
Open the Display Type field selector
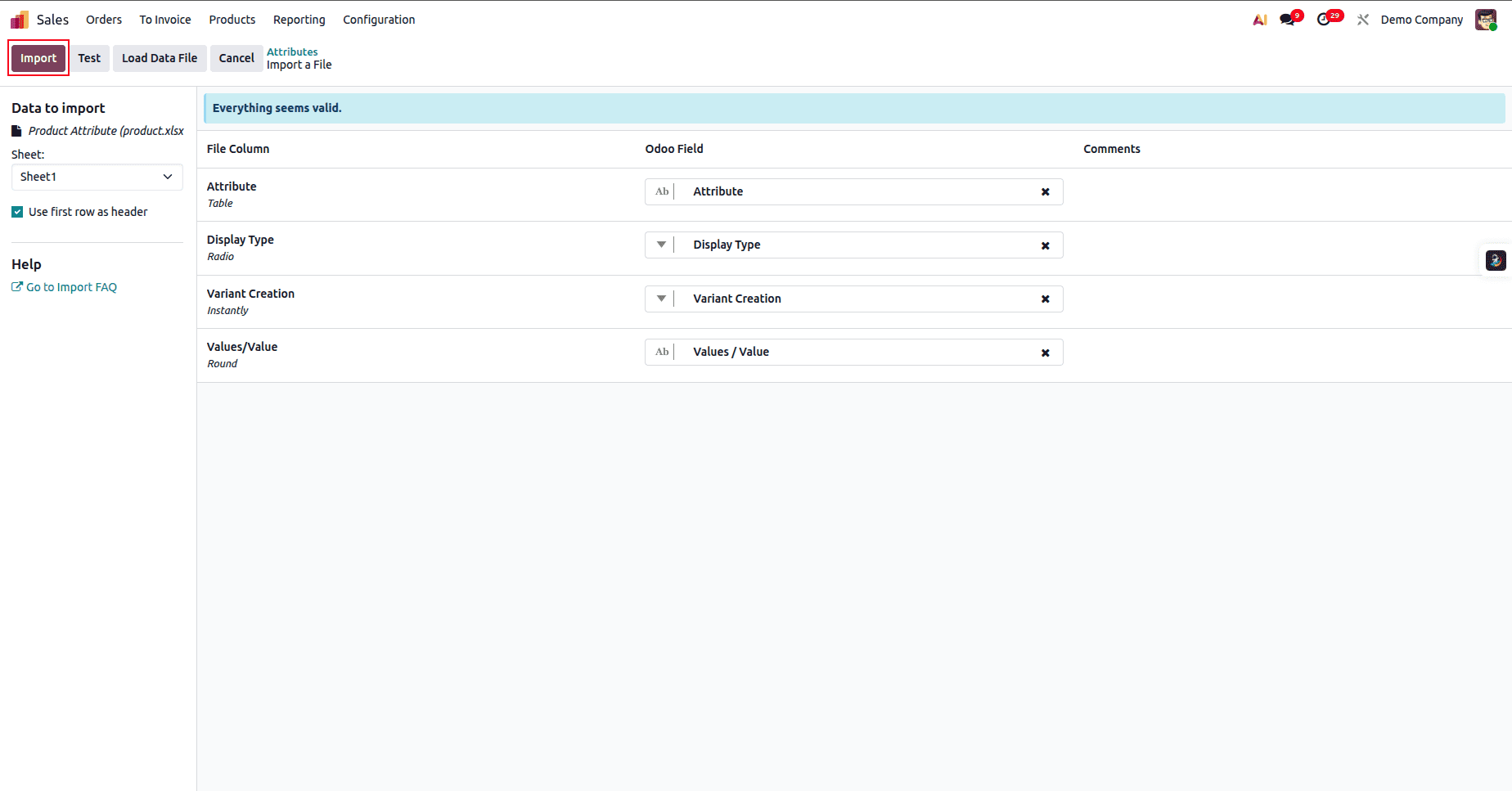click(661, 245)
